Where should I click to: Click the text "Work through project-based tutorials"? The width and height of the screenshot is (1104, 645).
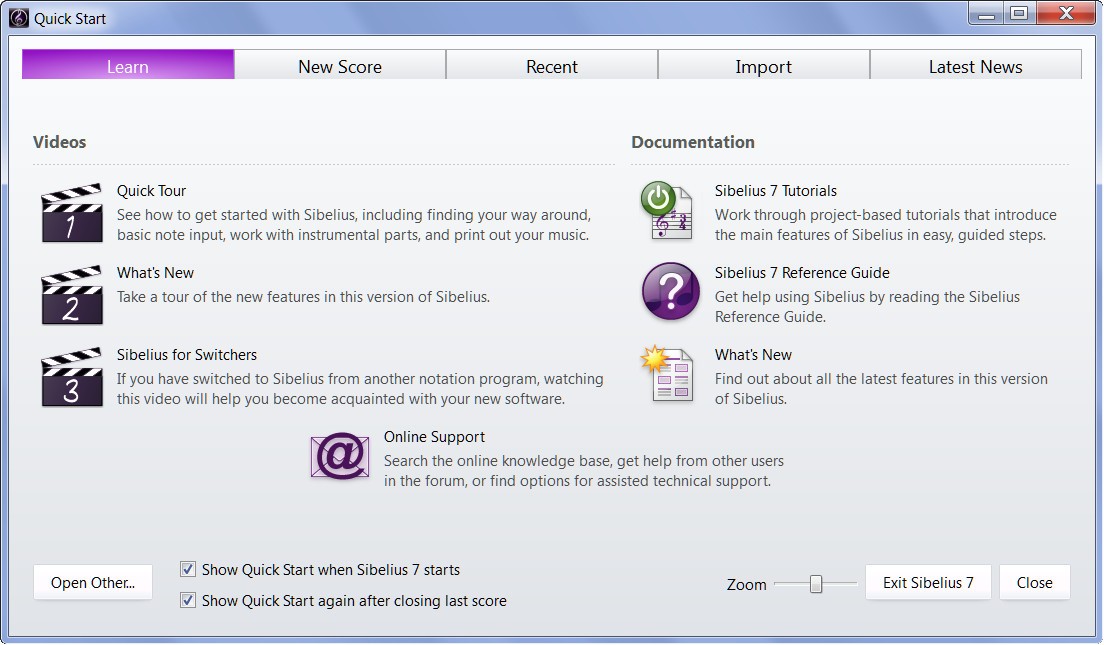[886, 225]
